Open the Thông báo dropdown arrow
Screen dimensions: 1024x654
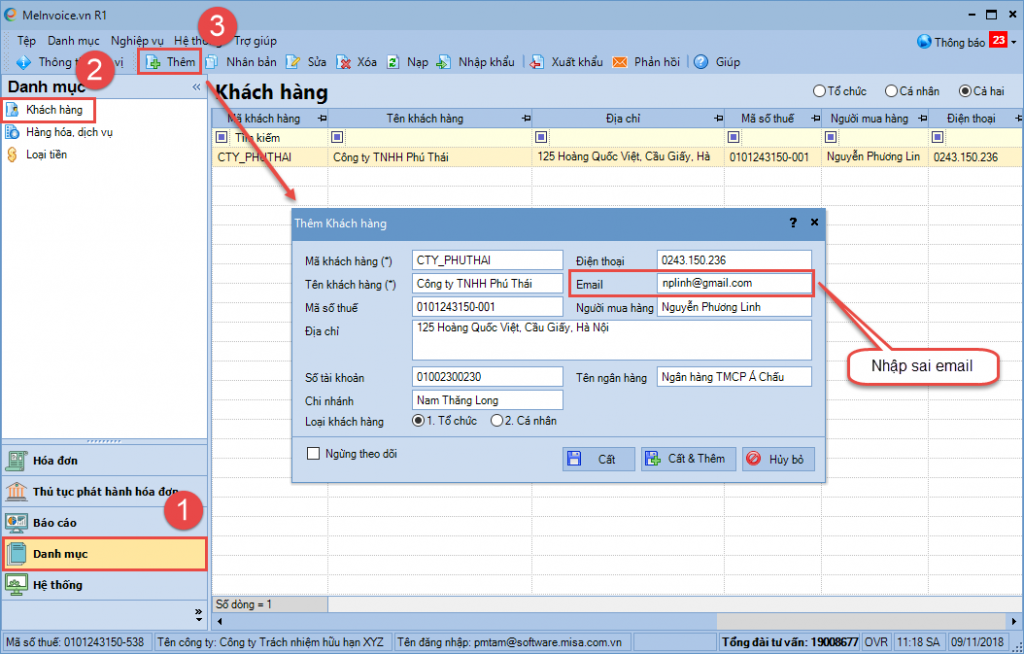click(1014, 42)
